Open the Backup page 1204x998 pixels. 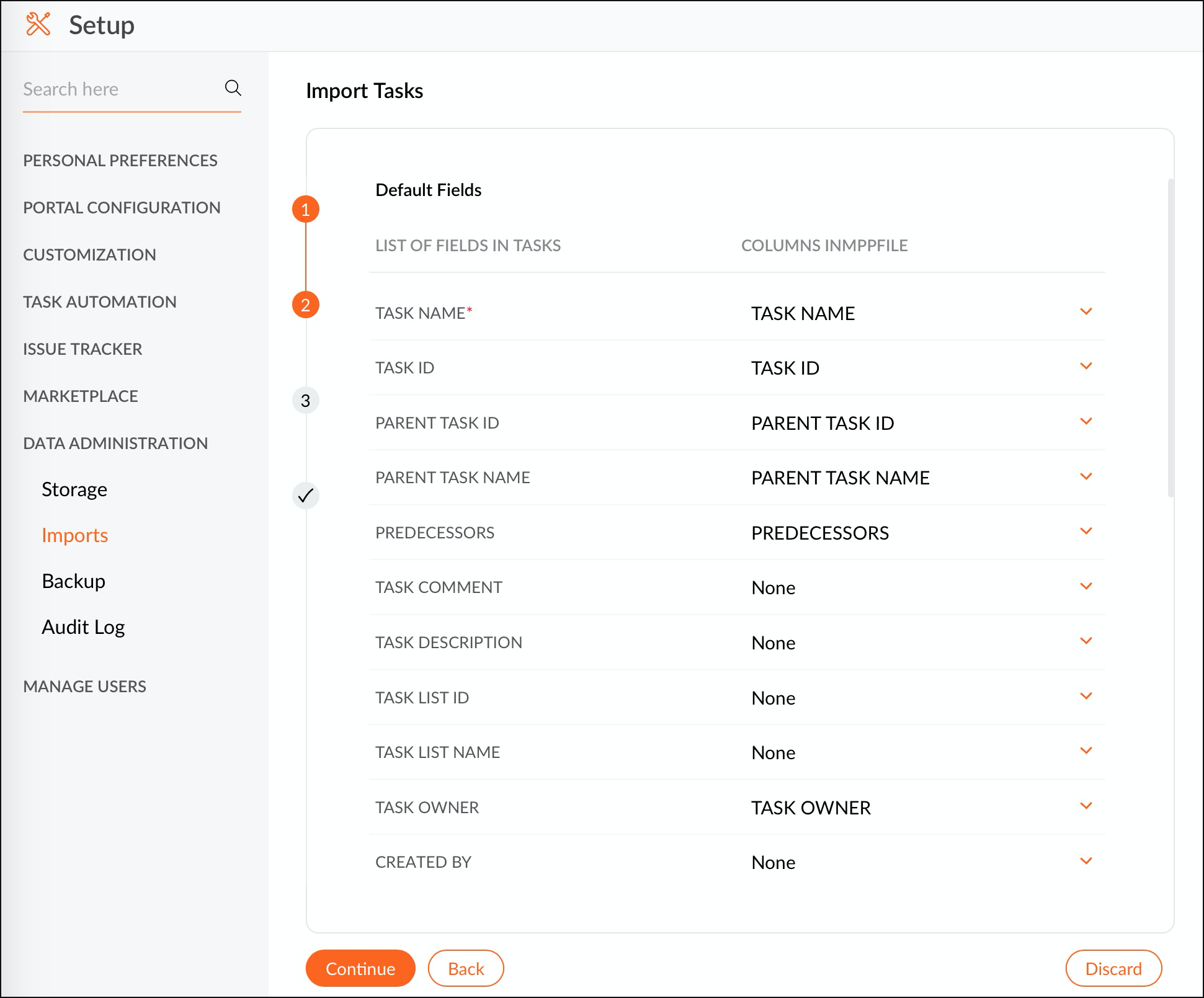tap(73, 581)
